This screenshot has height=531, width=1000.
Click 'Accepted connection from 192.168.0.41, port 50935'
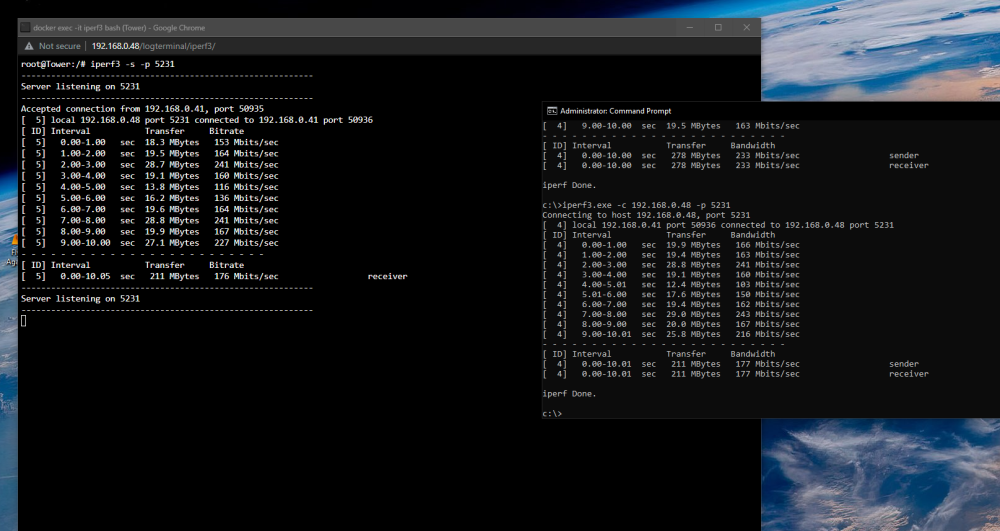tap(142, 108)
